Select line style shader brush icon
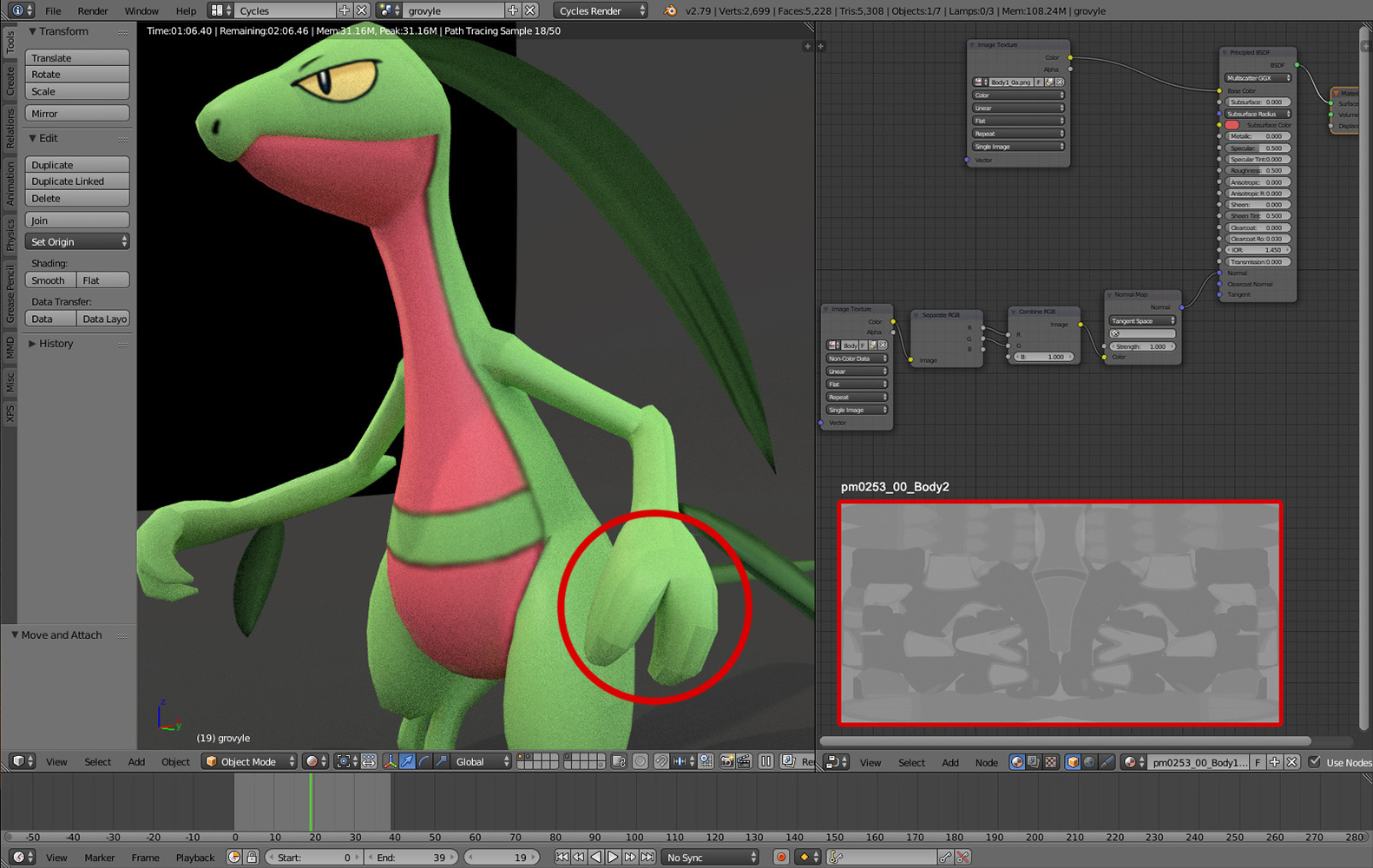This screenshot has width=1373, height=868. tap(1107, 762)
